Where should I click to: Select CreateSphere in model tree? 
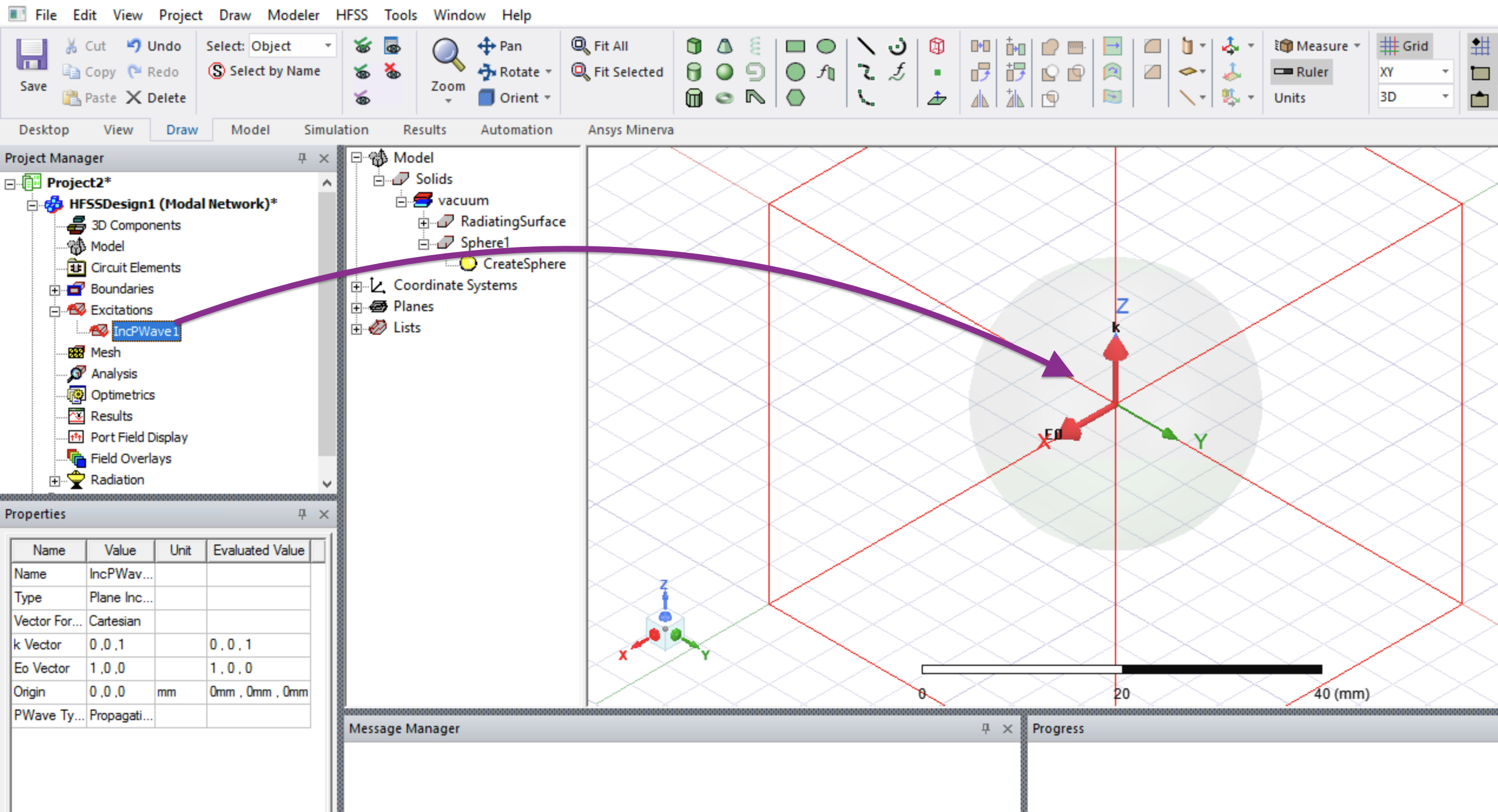pos(524,264)
